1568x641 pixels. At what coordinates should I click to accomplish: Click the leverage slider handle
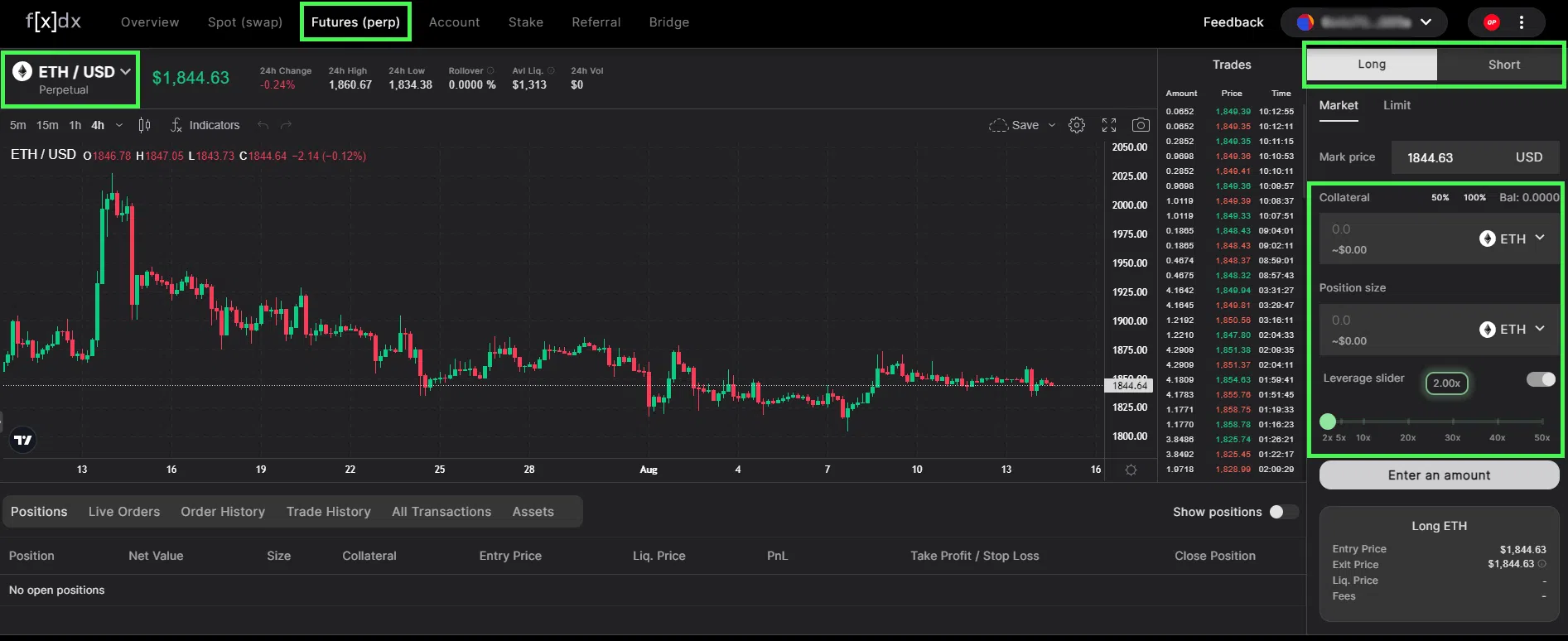coord(1328,422)
